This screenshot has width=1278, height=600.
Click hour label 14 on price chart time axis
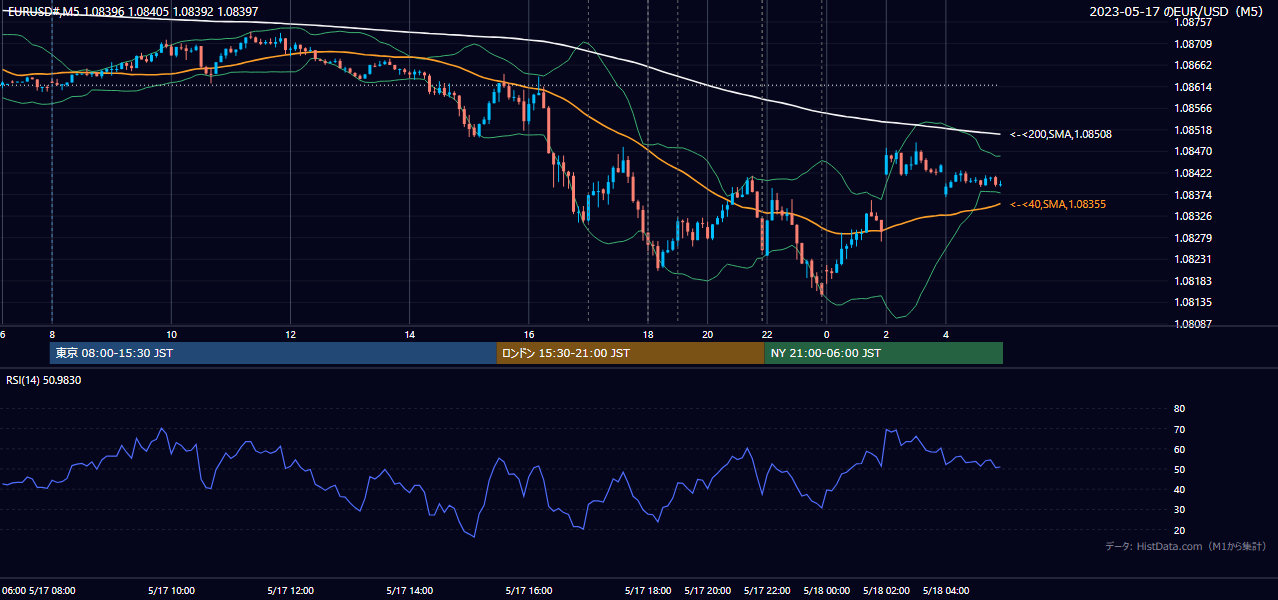point(410,334)
